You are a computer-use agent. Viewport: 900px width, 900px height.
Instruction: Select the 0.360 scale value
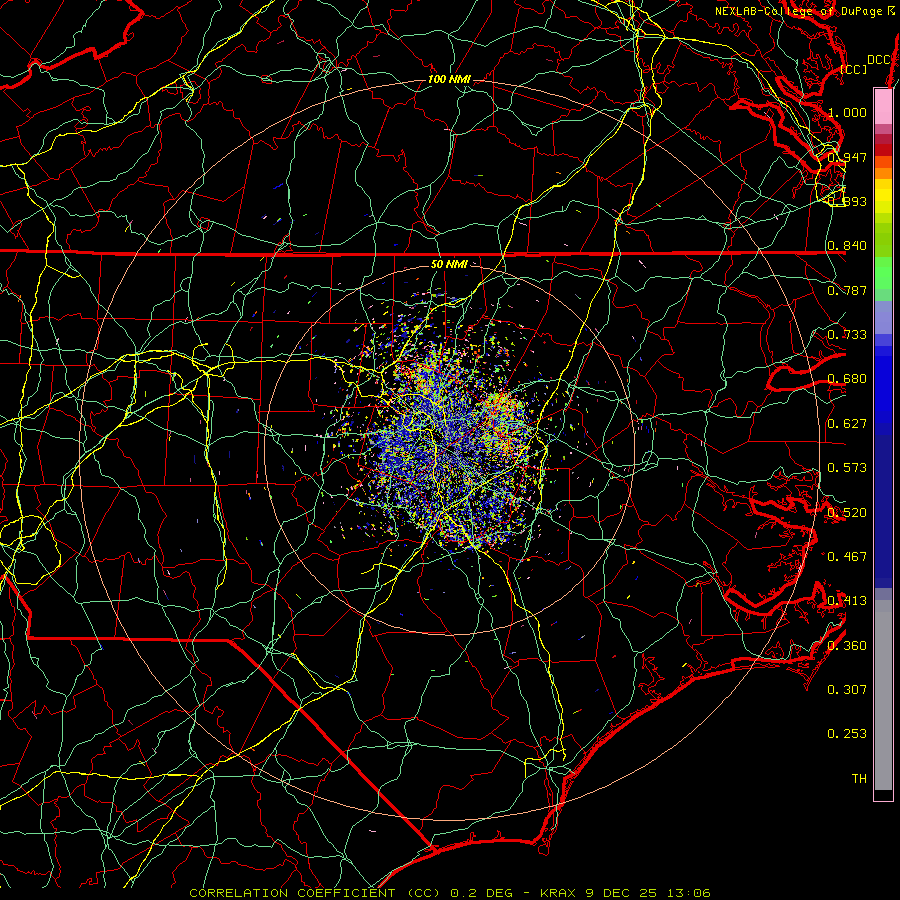847,646
